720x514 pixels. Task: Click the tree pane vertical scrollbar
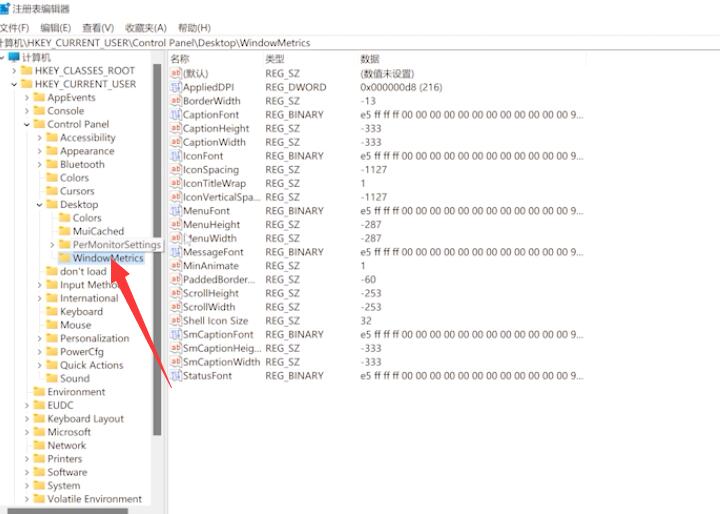(x=157, y=250)
